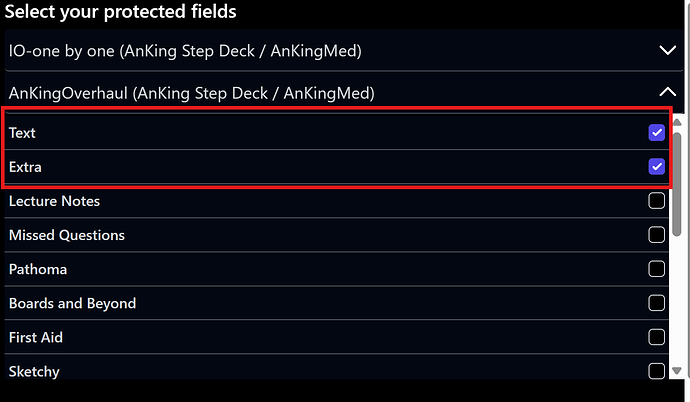Click the AnKingOverhaul note type header

pyautogui.click(x=192, y=93)
